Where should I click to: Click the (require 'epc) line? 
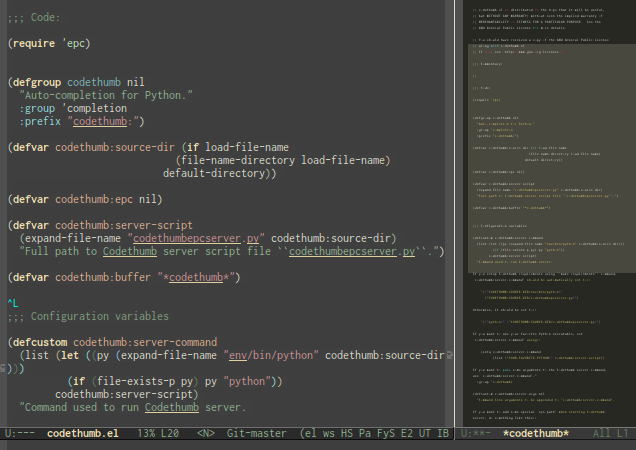[49, 43]
